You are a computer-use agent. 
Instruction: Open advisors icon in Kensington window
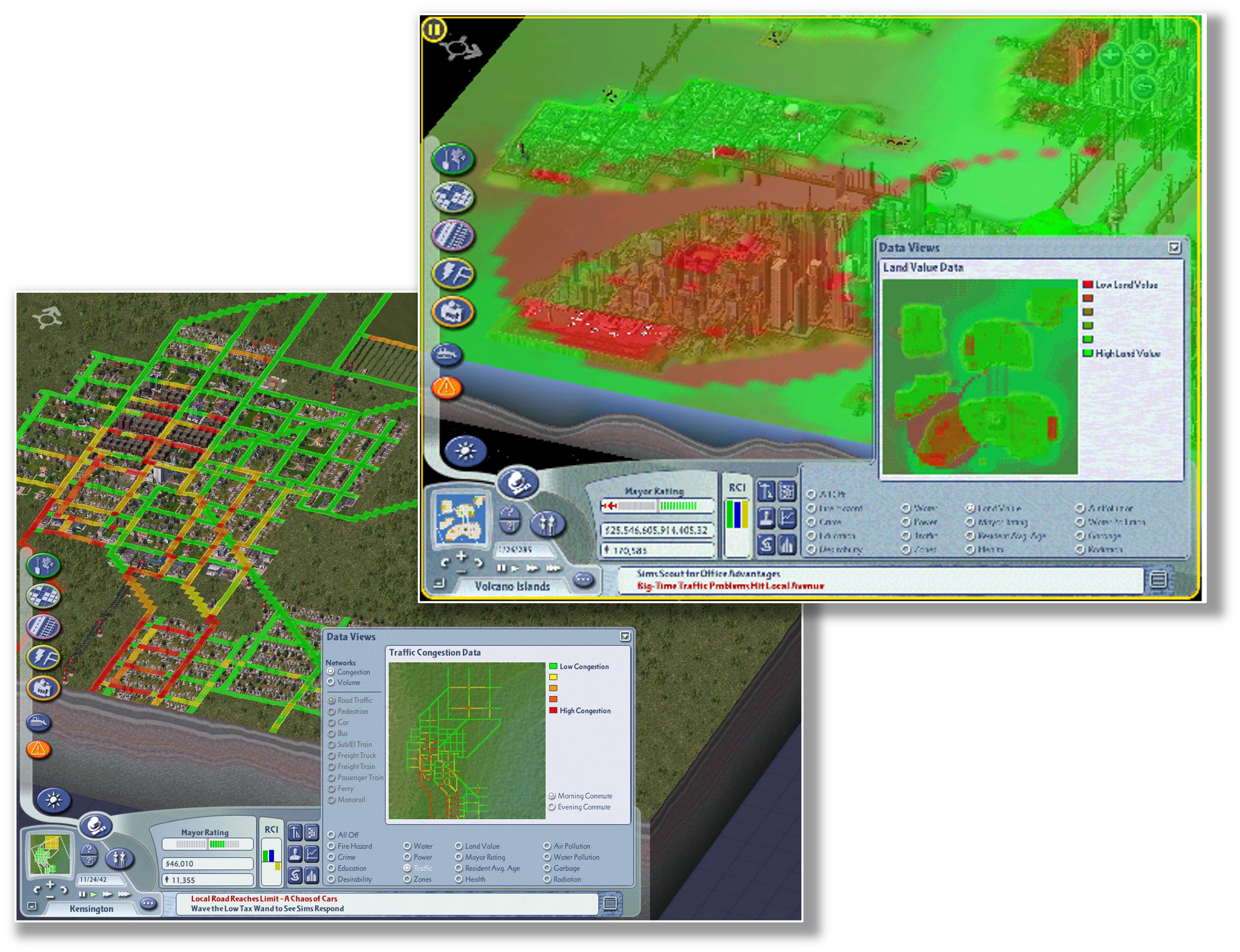[x=295, y=853]
